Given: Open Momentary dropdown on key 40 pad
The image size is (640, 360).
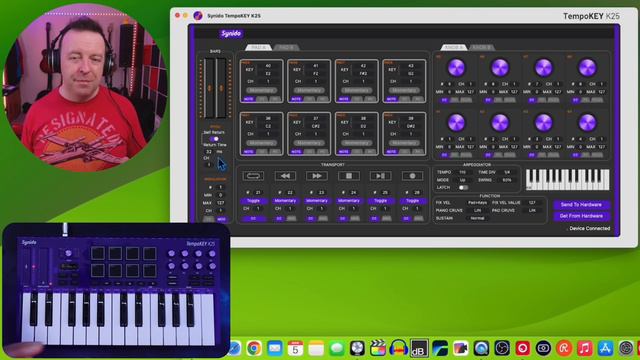Looking at the screenshot, I should [261, 90].
